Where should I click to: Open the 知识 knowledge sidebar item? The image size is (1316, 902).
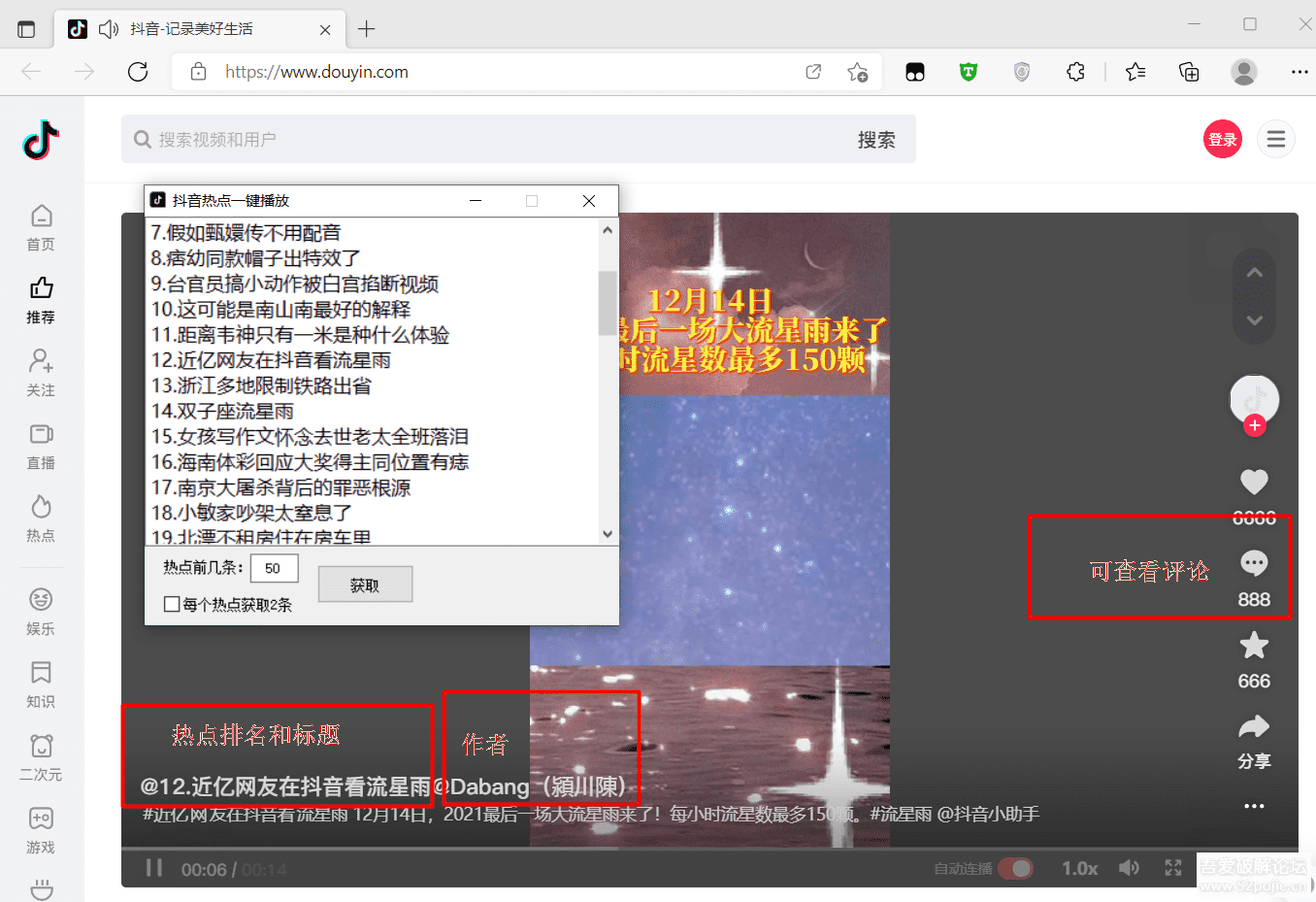pos(41,685)
